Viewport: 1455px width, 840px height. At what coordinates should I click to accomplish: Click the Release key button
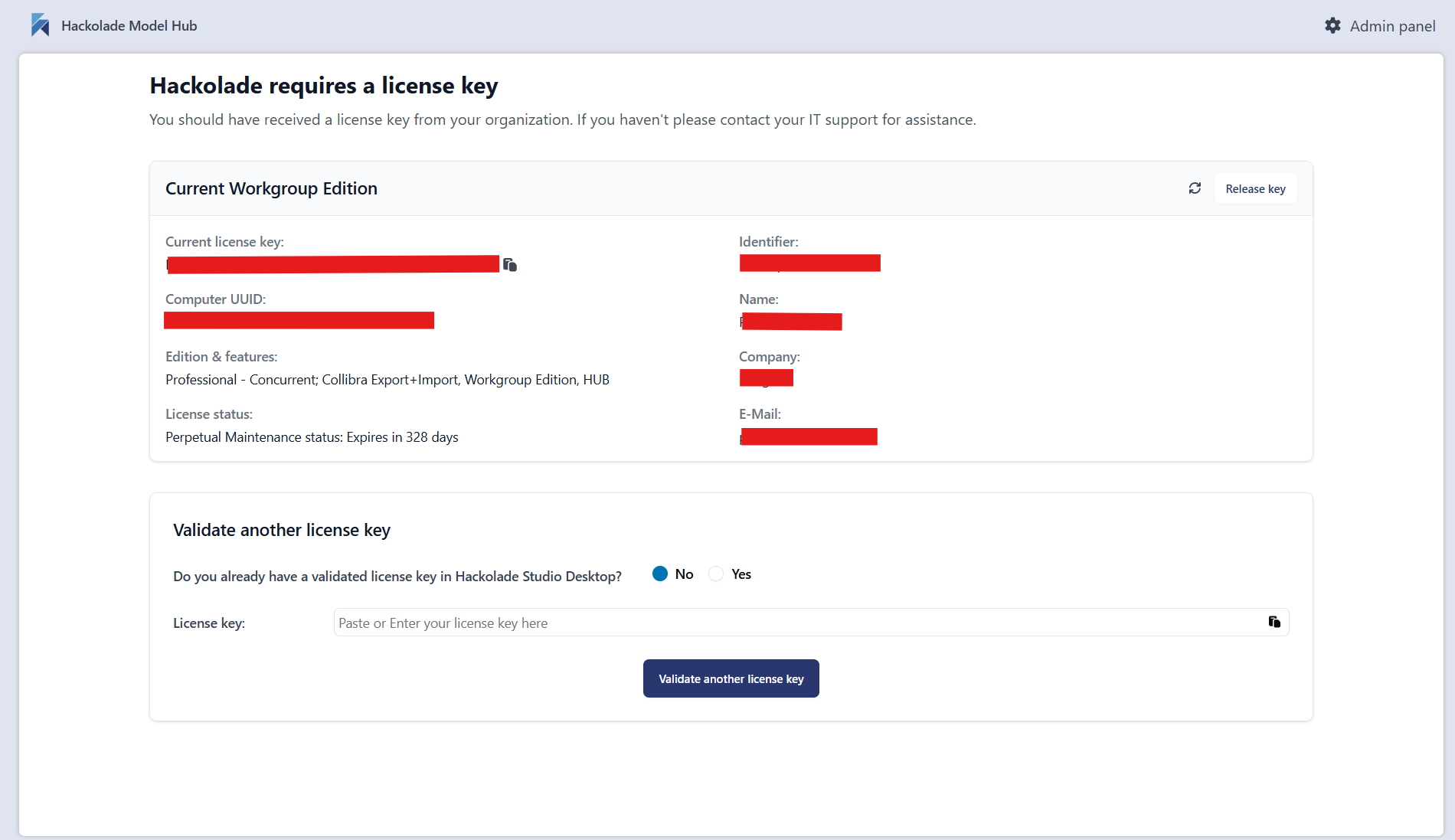1255,188
